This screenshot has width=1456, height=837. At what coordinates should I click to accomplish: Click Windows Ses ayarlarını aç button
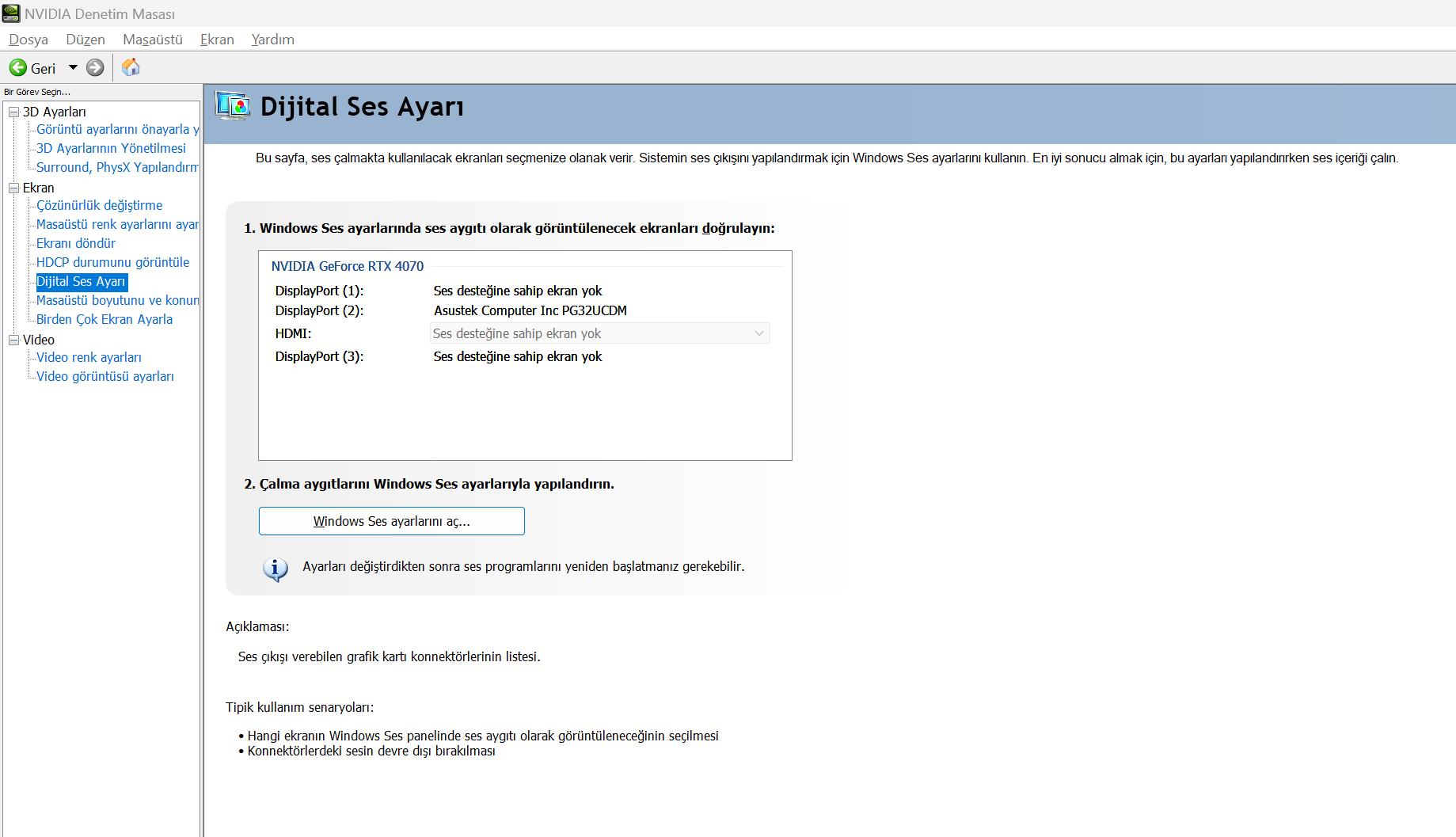392,521
